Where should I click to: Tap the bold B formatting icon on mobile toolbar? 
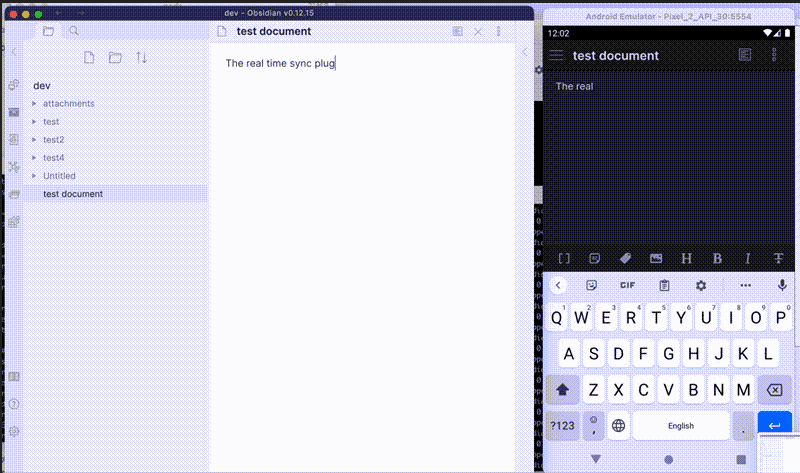717,259
